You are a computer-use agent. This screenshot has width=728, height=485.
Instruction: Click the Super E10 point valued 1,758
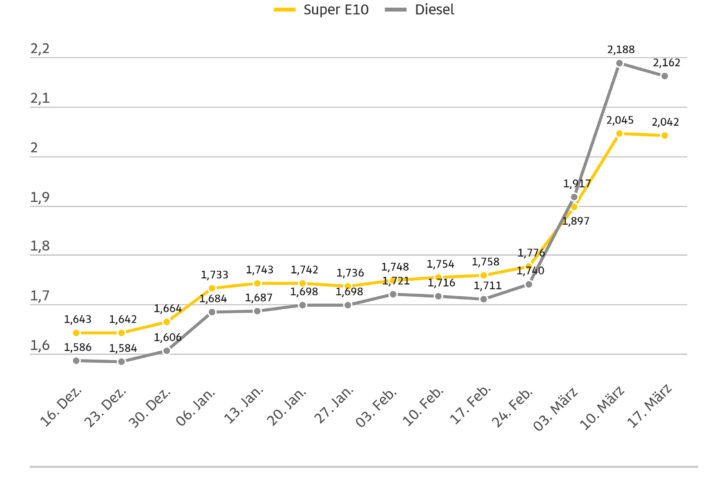(483, 275)
